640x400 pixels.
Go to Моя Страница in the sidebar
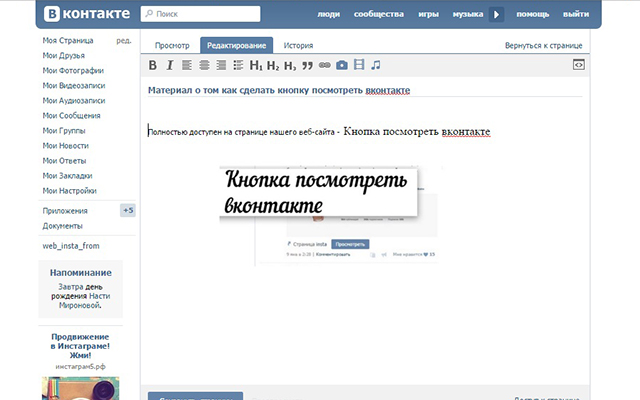tap(68, 40)
